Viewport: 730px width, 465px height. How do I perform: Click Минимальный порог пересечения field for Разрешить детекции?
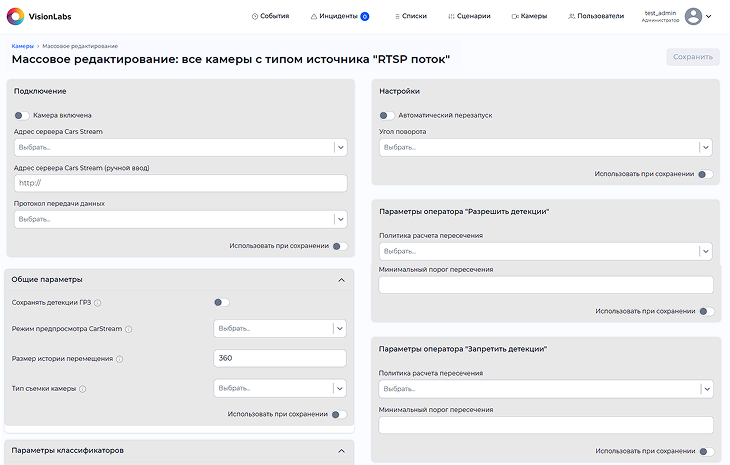pos(546,285)
